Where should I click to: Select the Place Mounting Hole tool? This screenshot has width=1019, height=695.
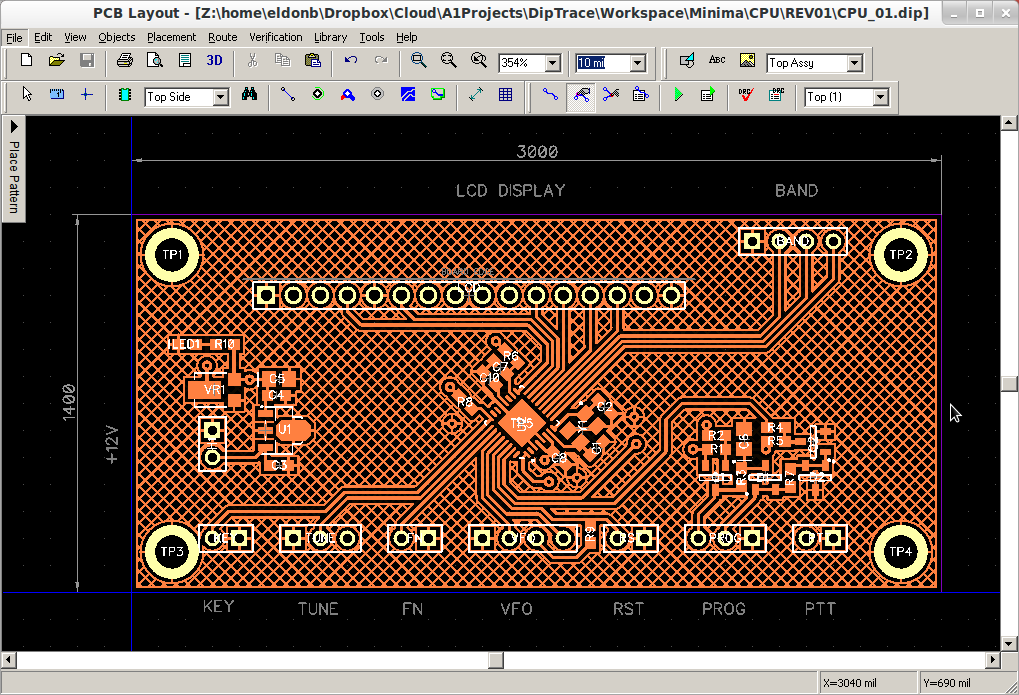(x=378, y=94)
